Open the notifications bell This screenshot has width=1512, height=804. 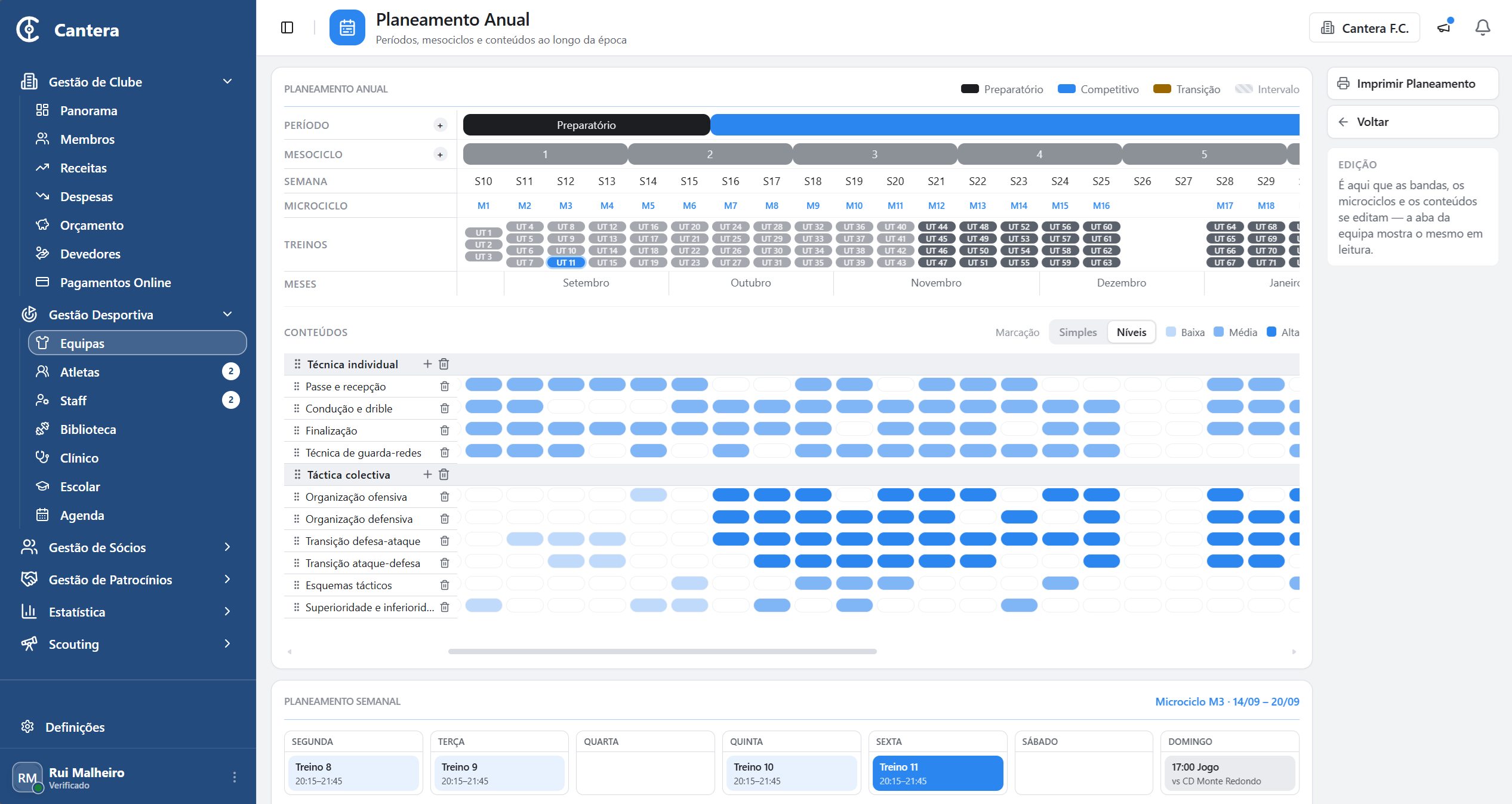coord(1483,27)
